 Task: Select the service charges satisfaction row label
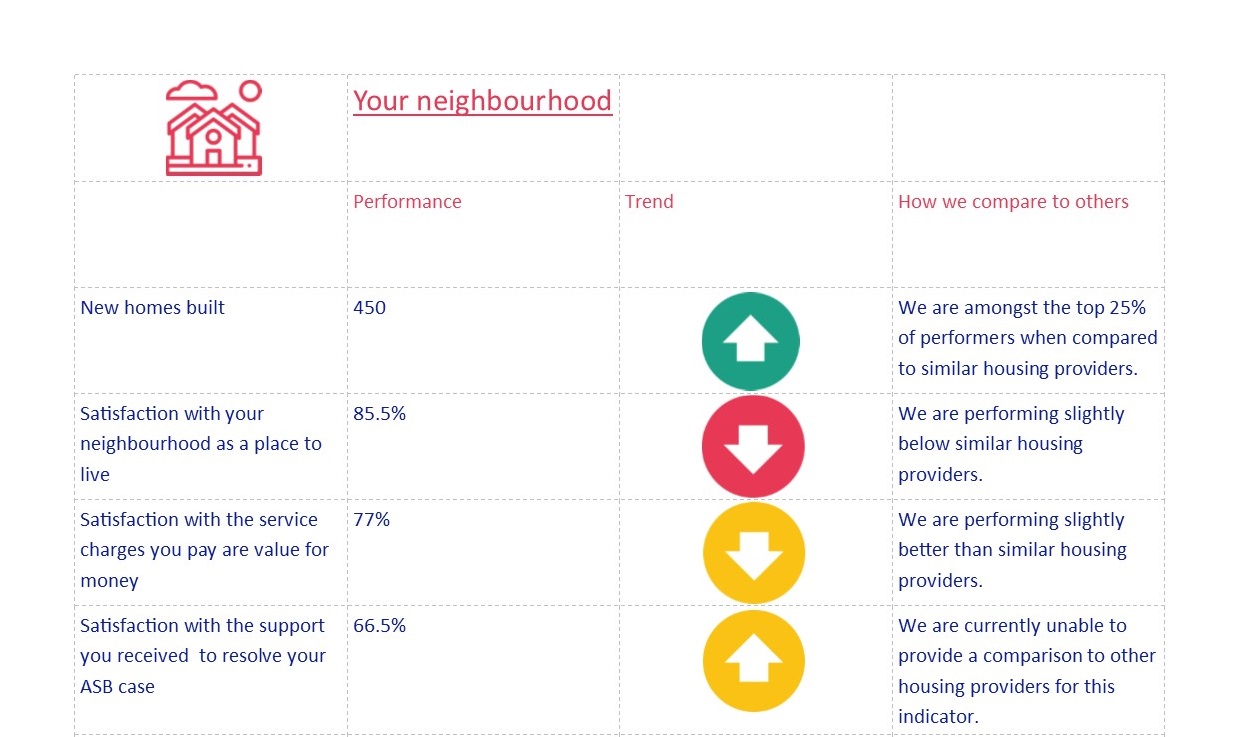point(204,550)
